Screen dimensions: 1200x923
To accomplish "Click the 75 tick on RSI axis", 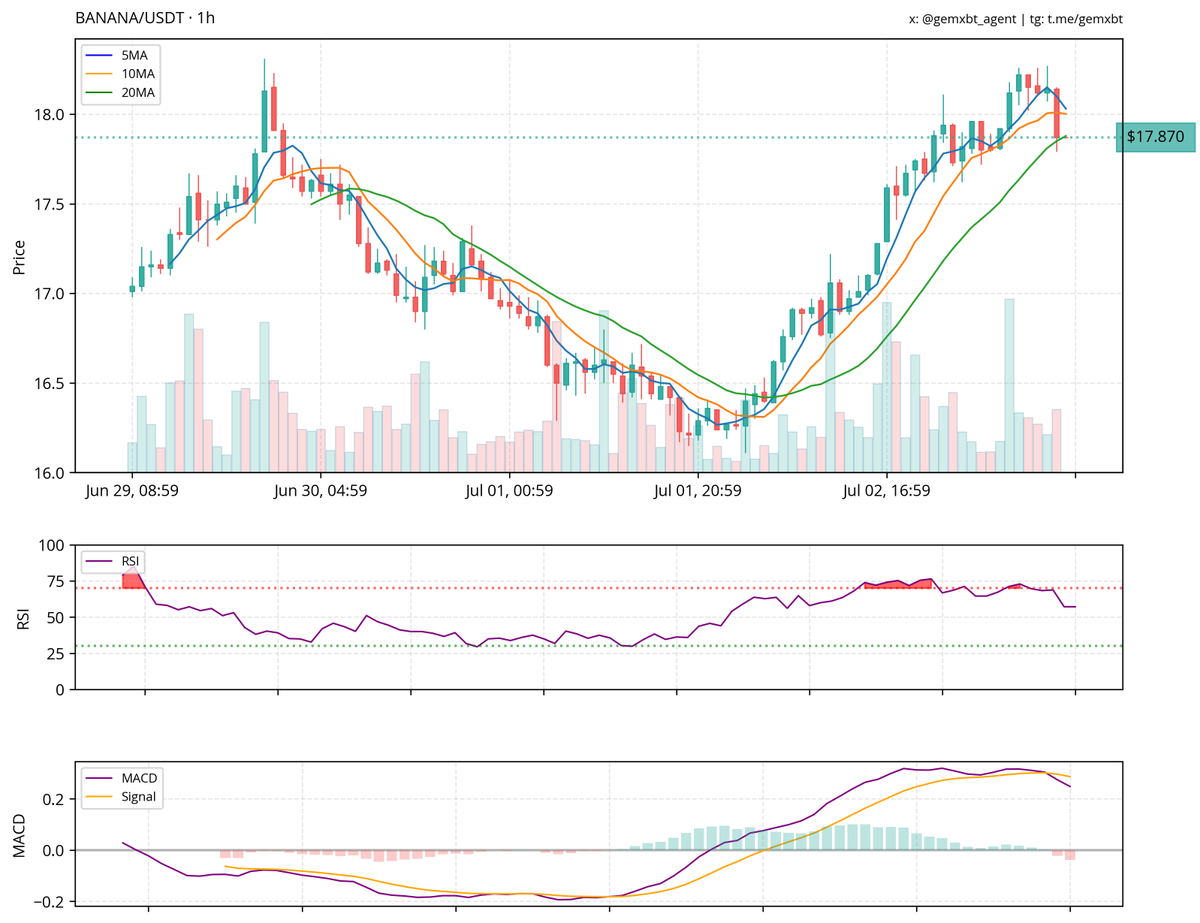I will point(55,582).
